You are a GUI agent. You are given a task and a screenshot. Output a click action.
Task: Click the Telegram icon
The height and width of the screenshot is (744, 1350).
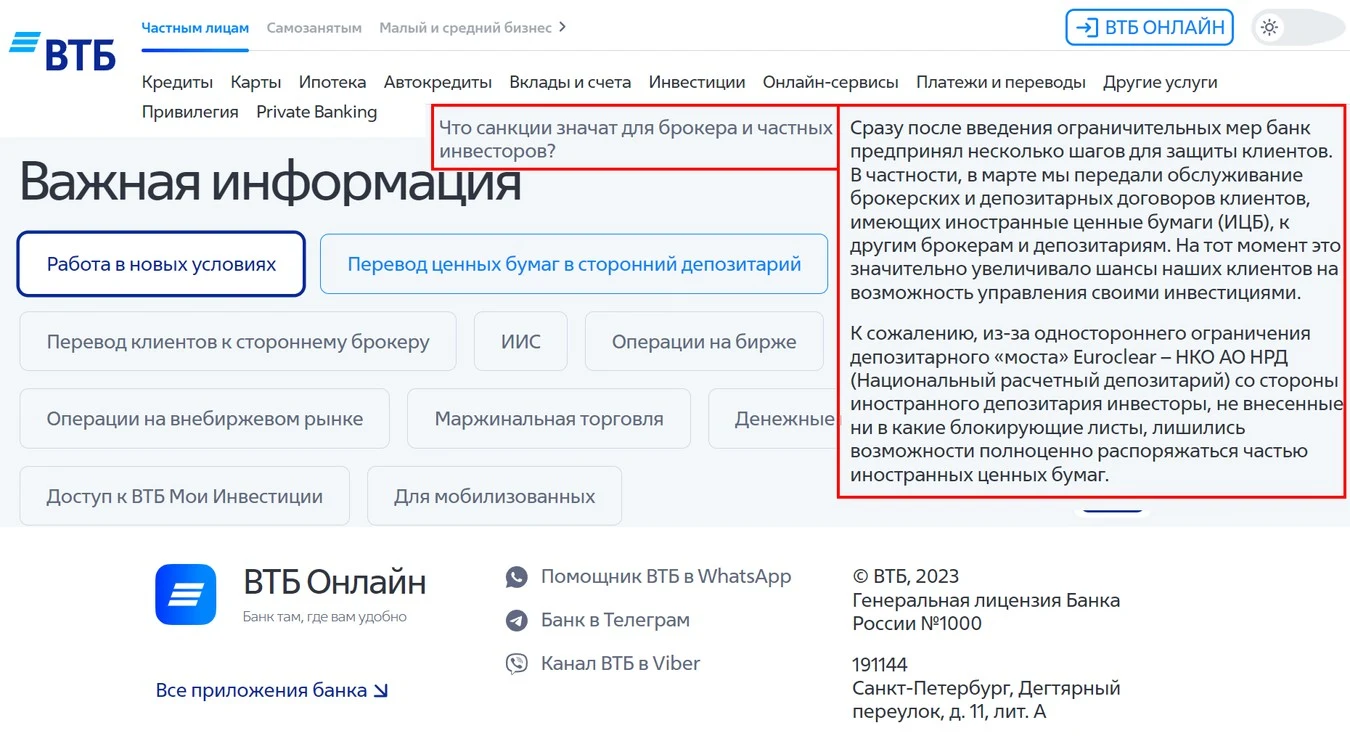pyautogui.click(x=516, y=620)
